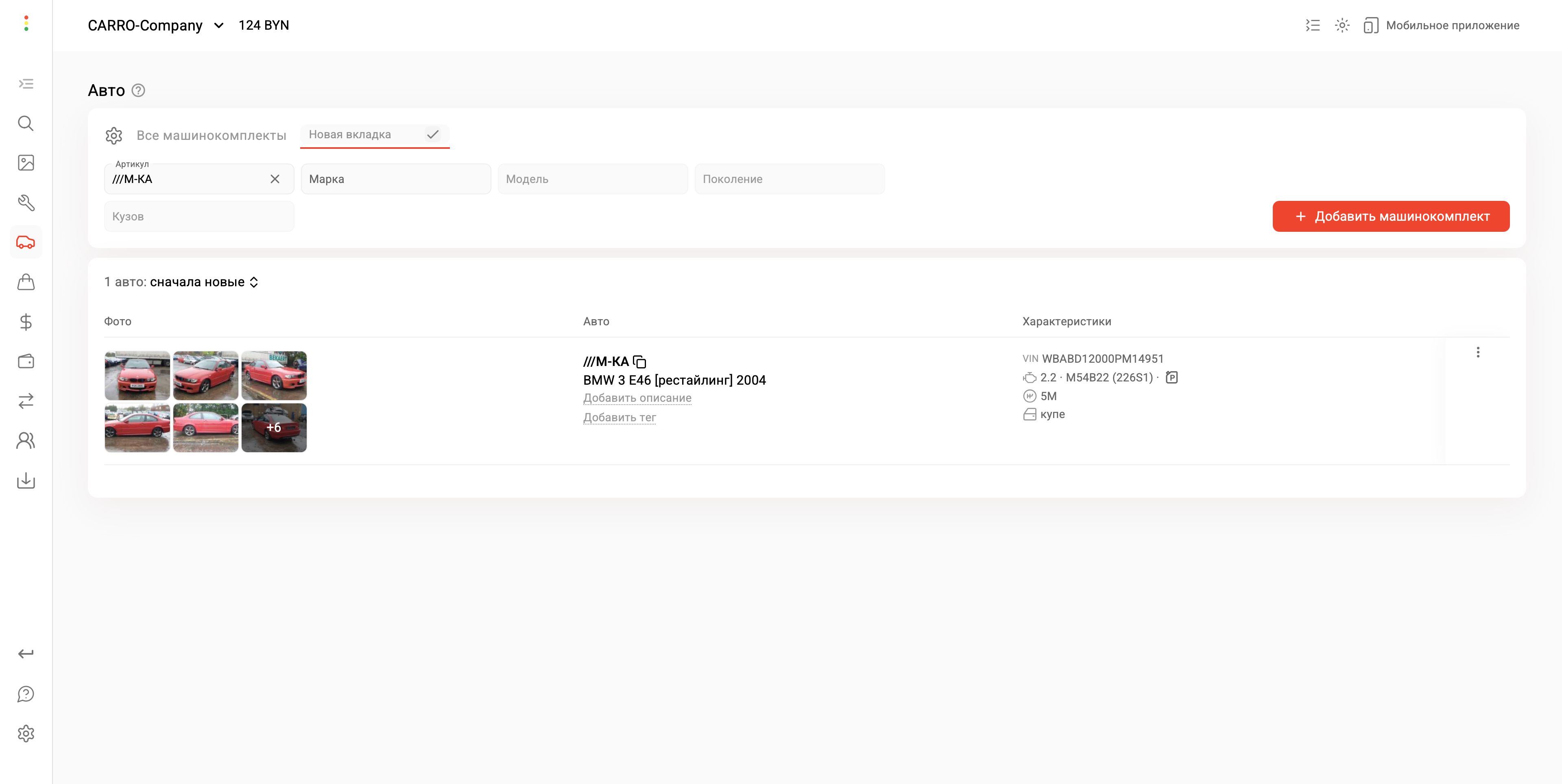Open the image gallery sidebar icon
Image resolution: width=1562 pixels, height=784 pixels.
[x=26, y=163]
